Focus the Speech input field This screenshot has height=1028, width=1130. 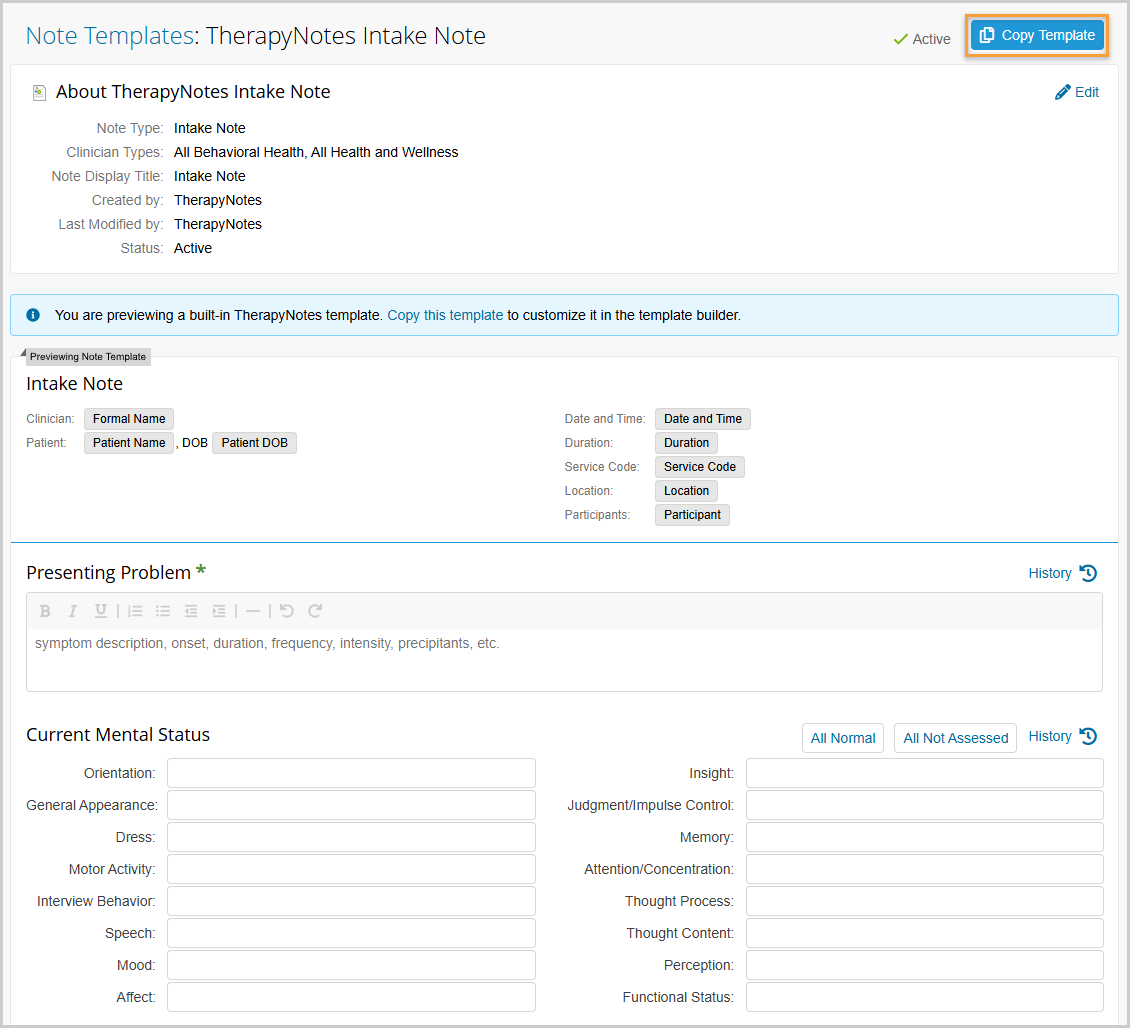point(351,933)
